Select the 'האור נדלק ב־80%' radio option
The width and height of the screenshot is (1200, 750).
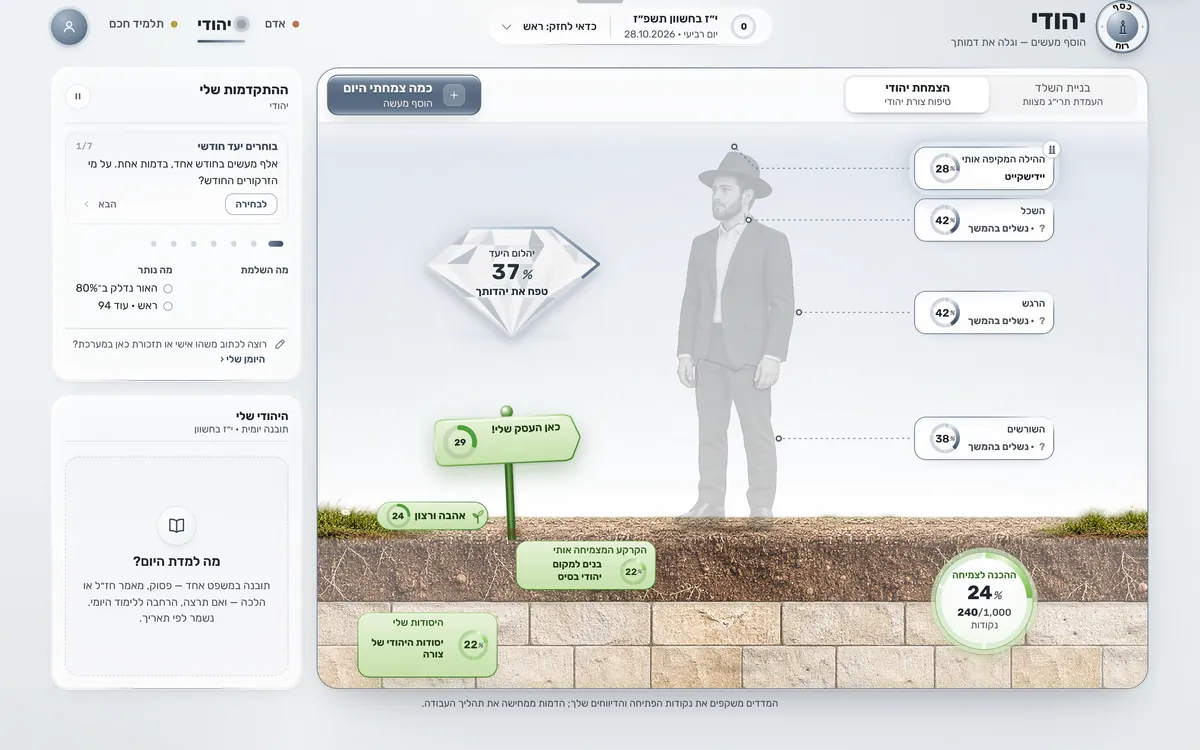click(168, 288)
